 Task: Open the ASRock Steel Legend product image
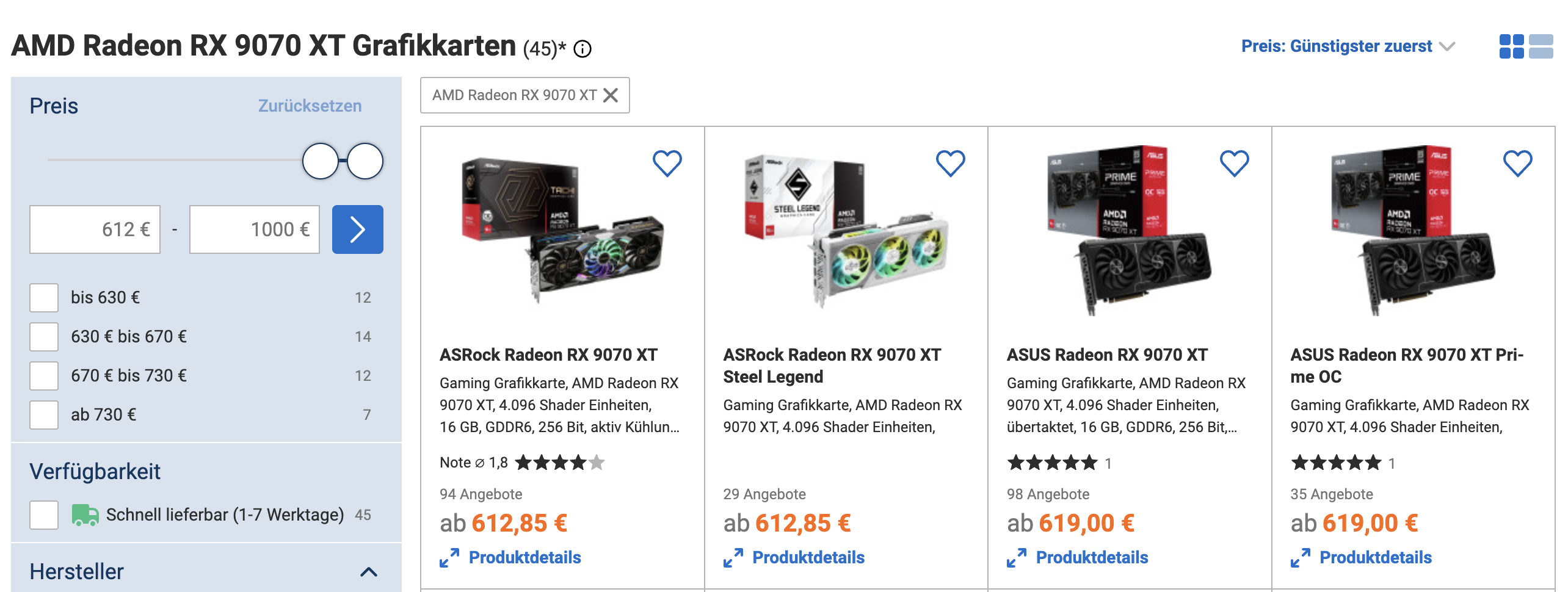tap(845, 232)
